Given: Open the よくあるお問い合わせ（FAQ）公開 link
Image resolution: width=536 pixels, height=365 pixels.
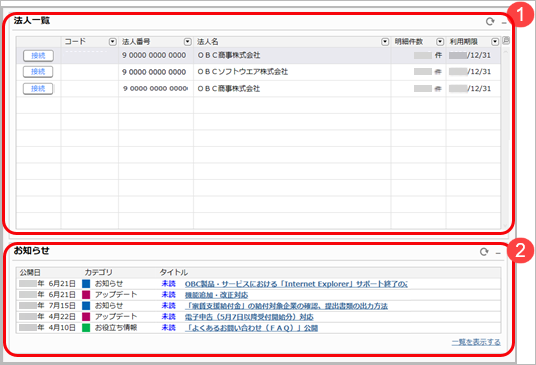Looking at the screenshot, I should click(x=251, y=328).
